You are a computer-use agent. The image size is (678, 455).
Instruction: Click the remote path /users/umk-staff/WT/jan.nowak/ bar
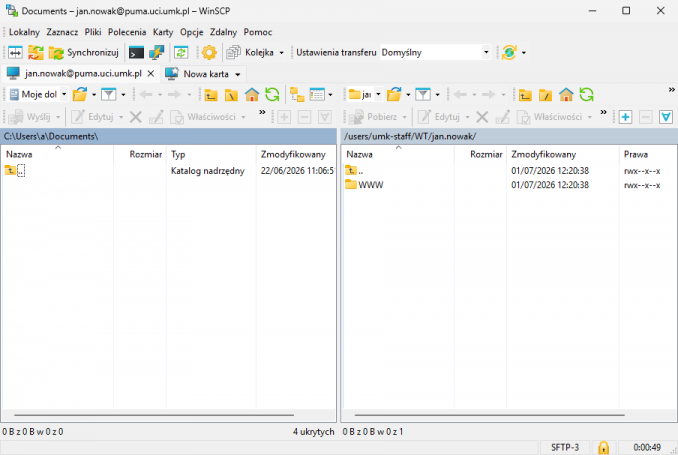[x=509, y=136]
